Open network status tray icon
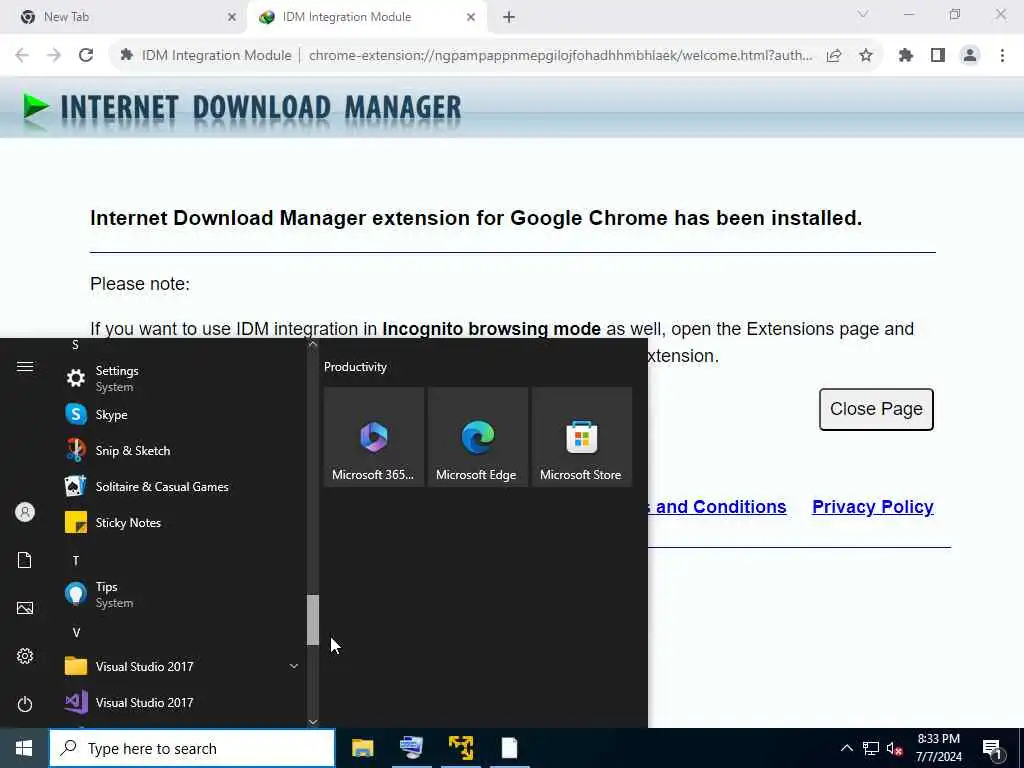Screen dimensions: 1024x768 (871, 748)
